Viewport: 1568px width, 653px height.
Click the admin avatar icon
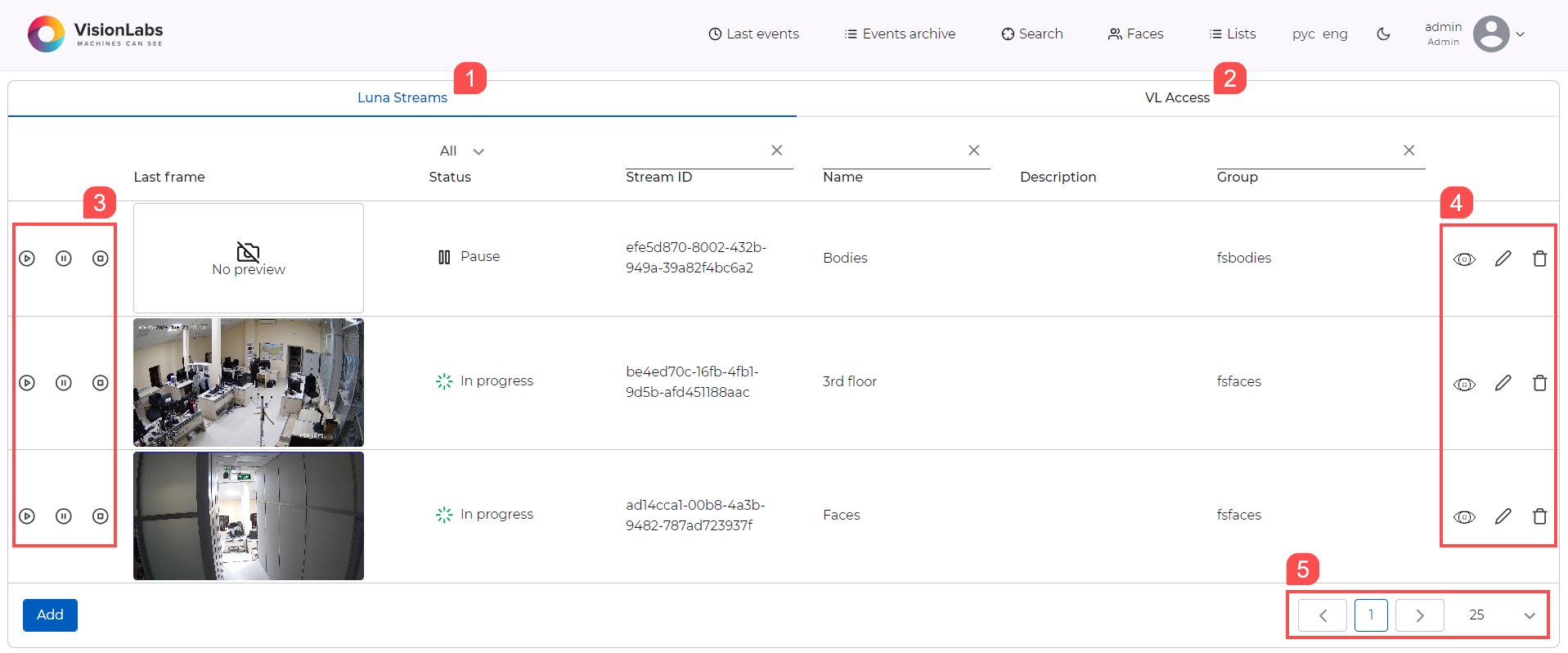pyautogui.click(x=1491, y=34)
